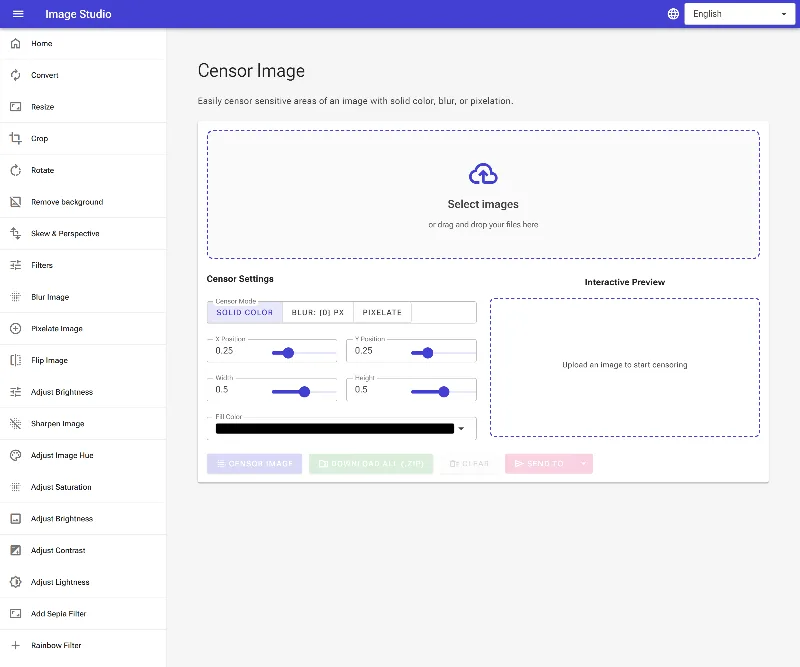Click the Filters sidebar icon
This screenshot has height=667, width=800.
[x=16, y=265]
